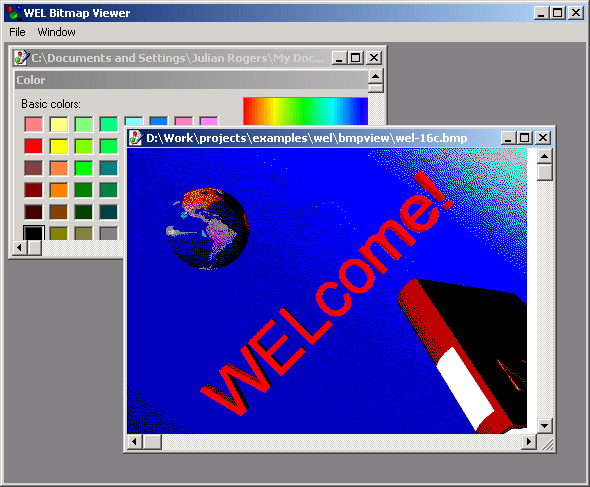Select the pure red color swatch
Screen dimensions: 590x487
(33, 146)
